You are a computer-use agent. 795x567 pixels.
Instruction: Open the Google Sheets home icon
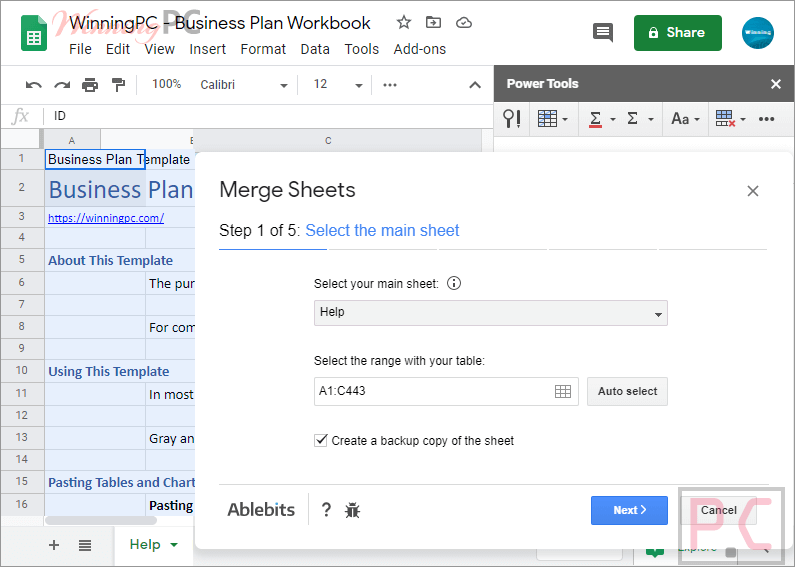[x=34, y=34]
